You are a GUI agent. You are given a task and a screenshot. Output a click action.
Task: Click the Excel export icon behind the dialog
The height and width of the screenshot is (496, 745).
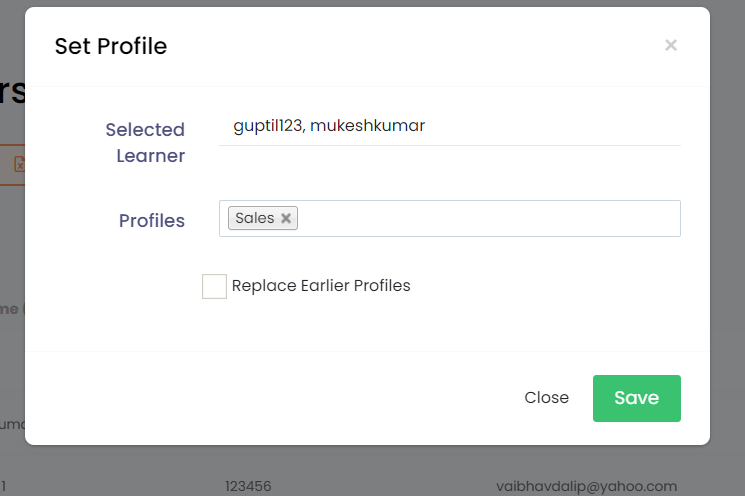[17, 164]
